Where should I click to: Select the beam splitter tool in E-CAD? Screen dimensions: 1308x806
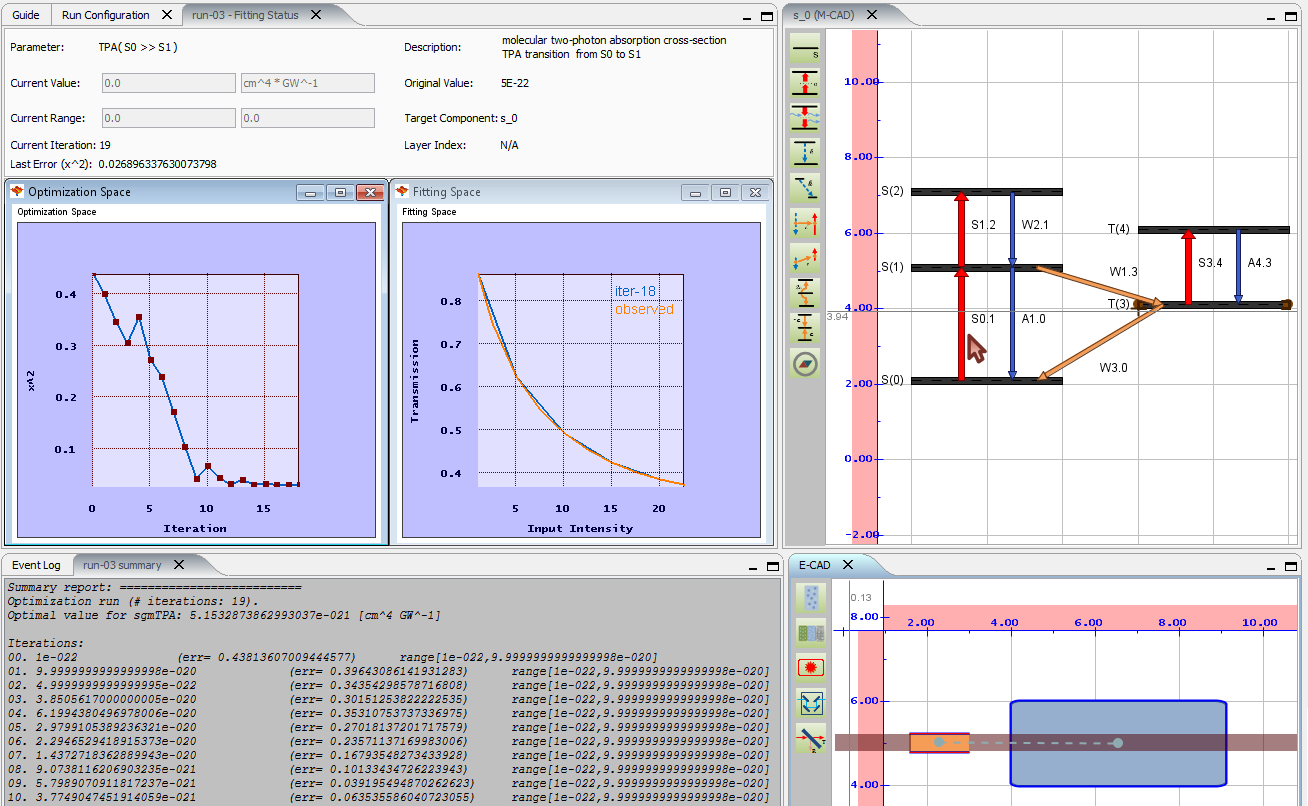(x=811, y=739)
